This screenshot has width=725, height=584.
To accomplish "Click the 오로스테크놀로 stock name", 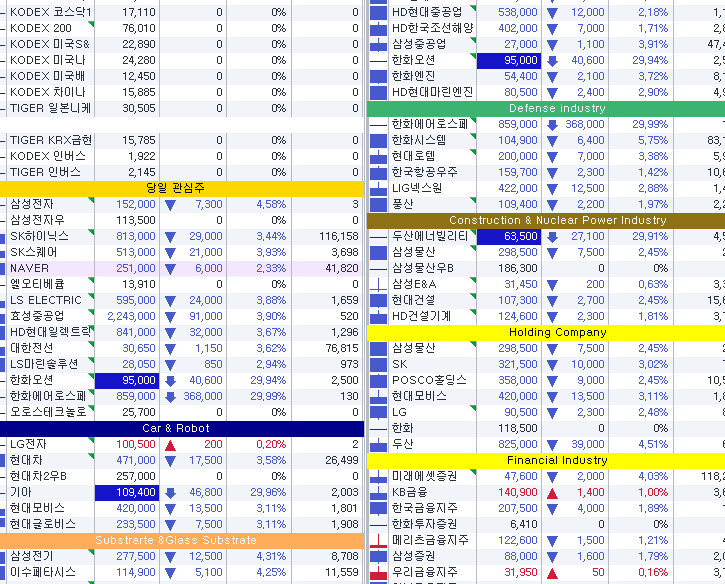I will [48, 412].
